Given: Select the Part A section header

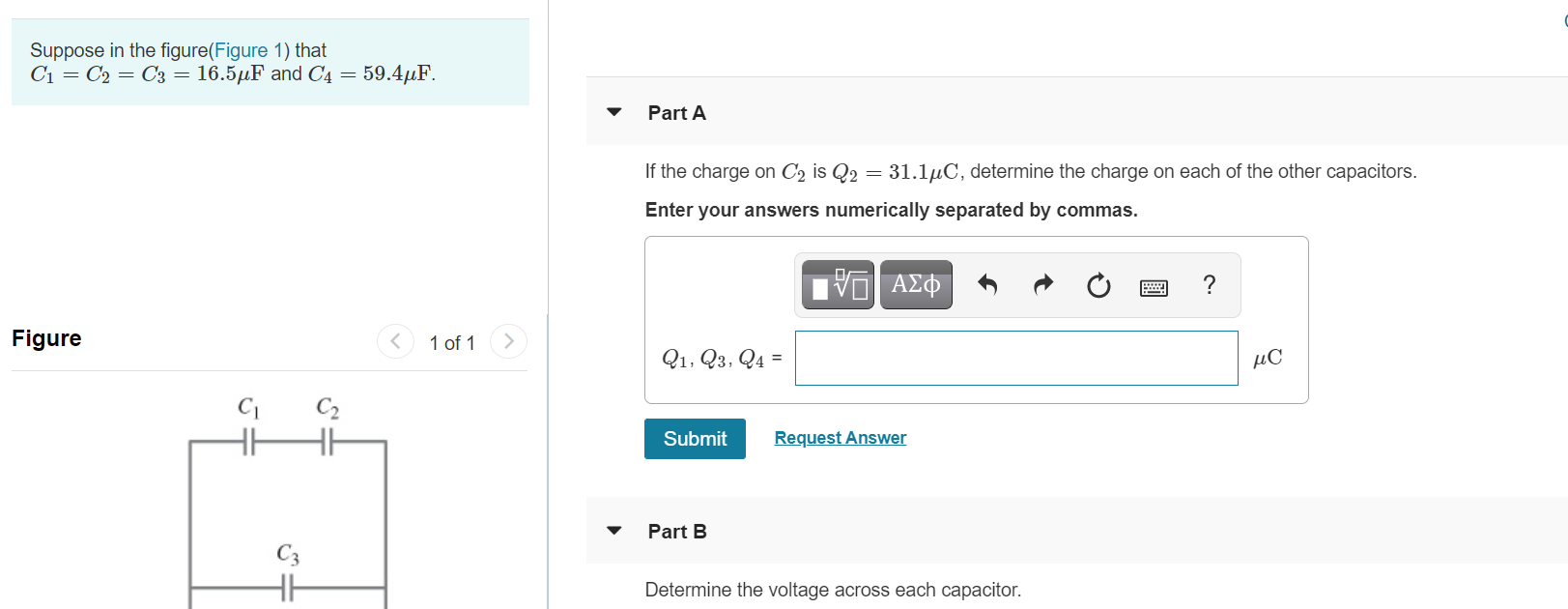Looking at the screenshot, I should [676, 112].
